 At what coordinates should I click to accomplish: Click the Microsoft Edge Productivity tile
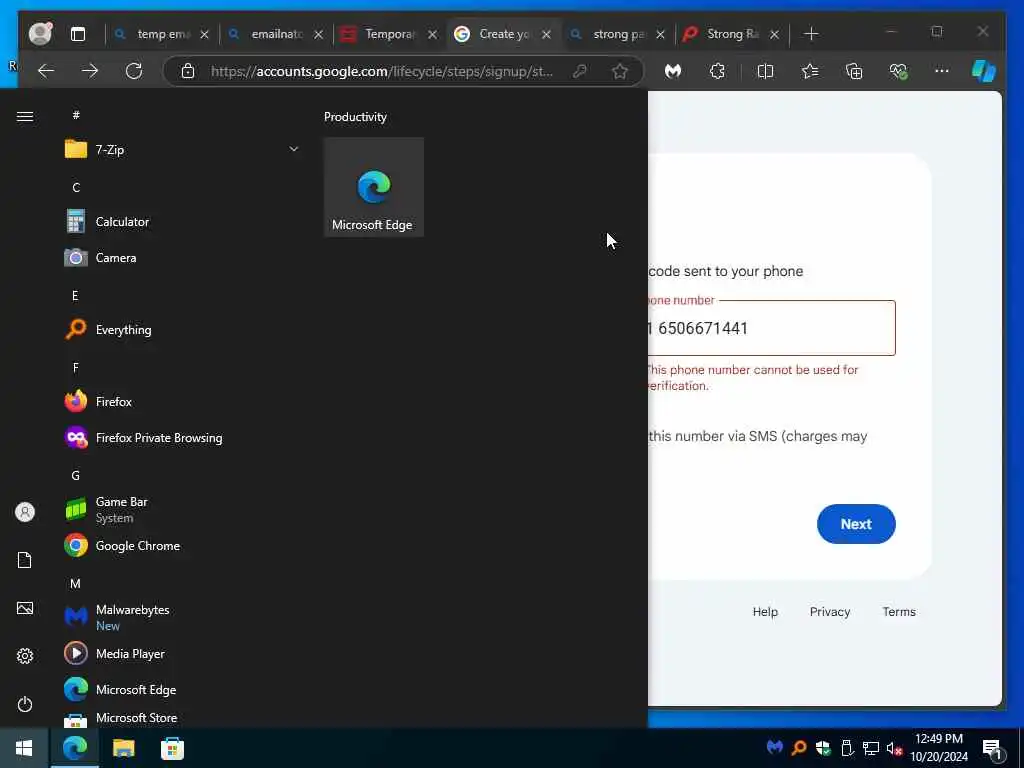click(x=374, y=187)
